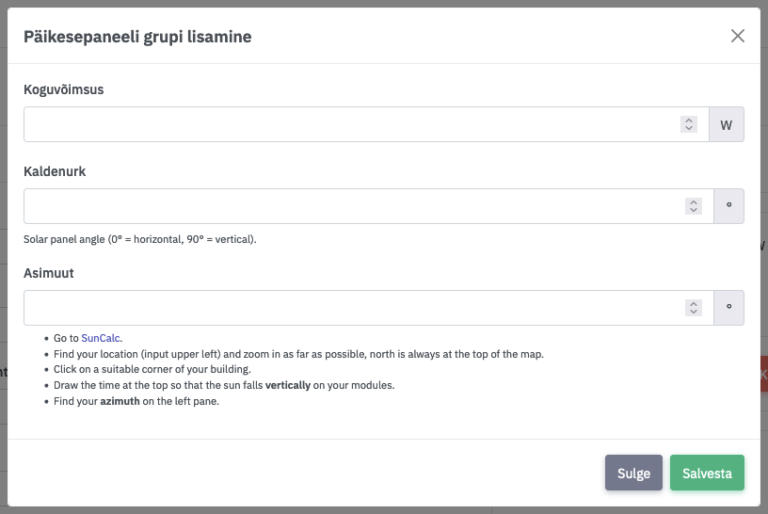
Task: Increase Asimuut value with up arrow
Action: 693,304
